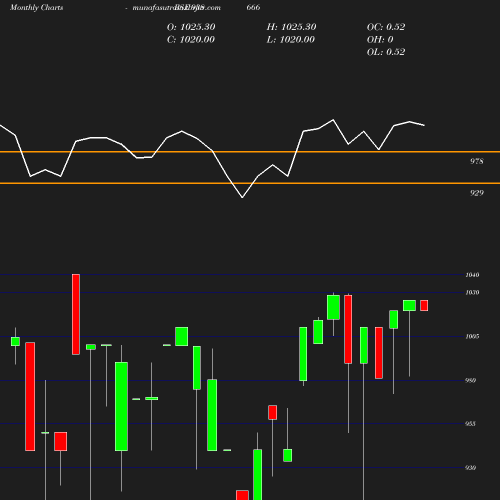Select the low value 'L: 1020.00'
This screenshot has width=500, height=500.
tap(290, 39)
